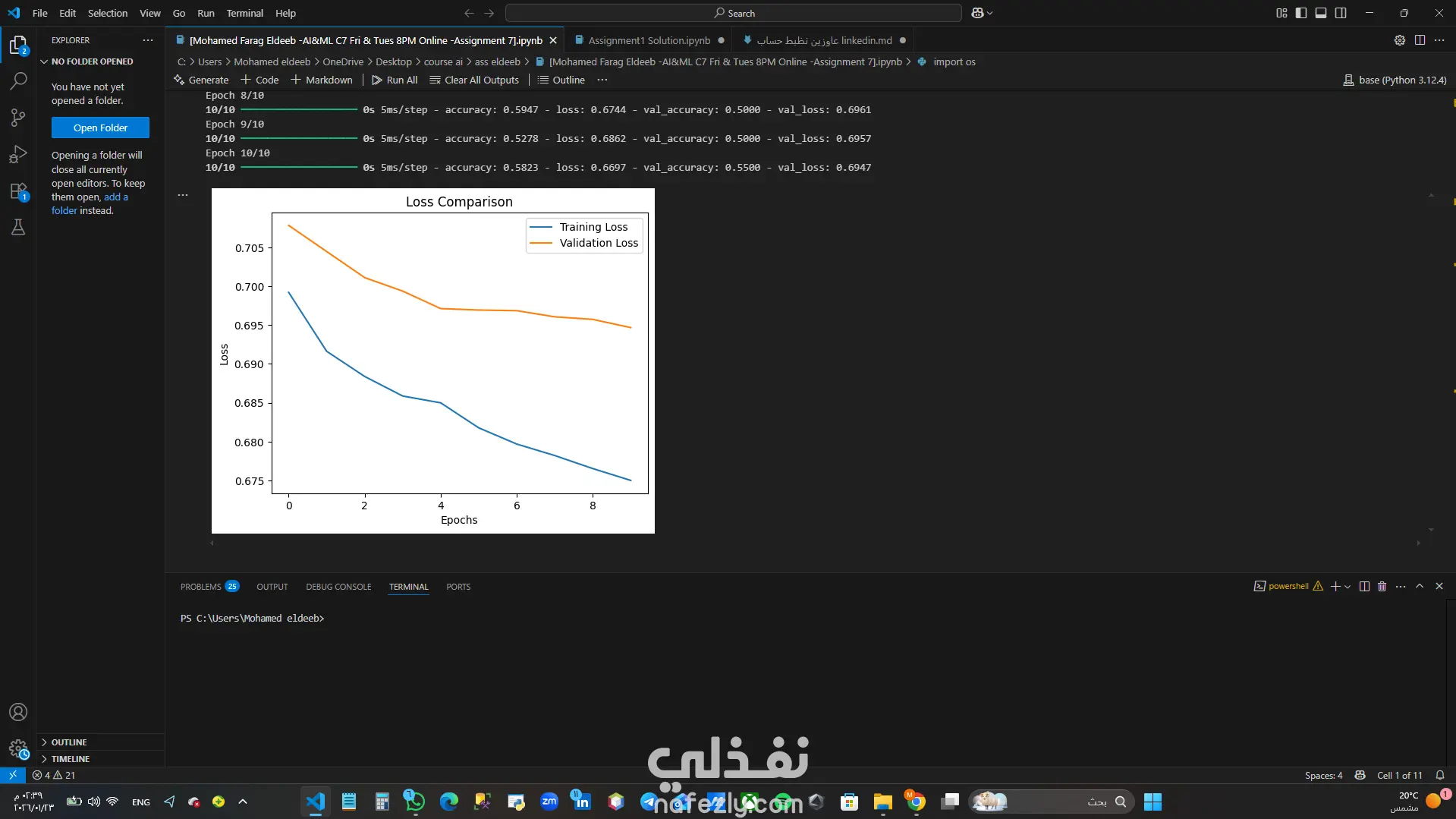The width and height of the screenshot is (1456, 819).
Task: Add a new Code cell
Action: click(x=259, y=80)
